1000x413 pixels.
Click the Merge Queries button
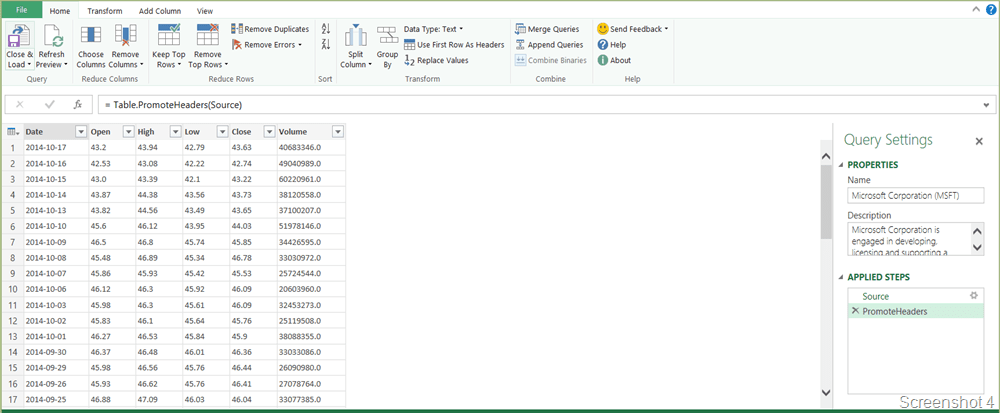point(548,29)
